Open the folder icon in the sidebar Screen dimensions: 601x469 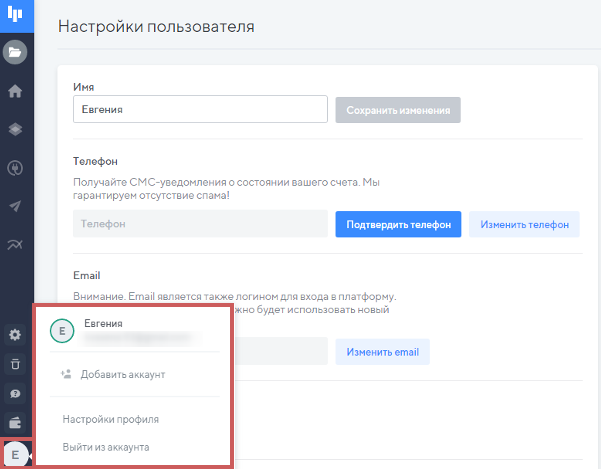(x=16, y=52)
